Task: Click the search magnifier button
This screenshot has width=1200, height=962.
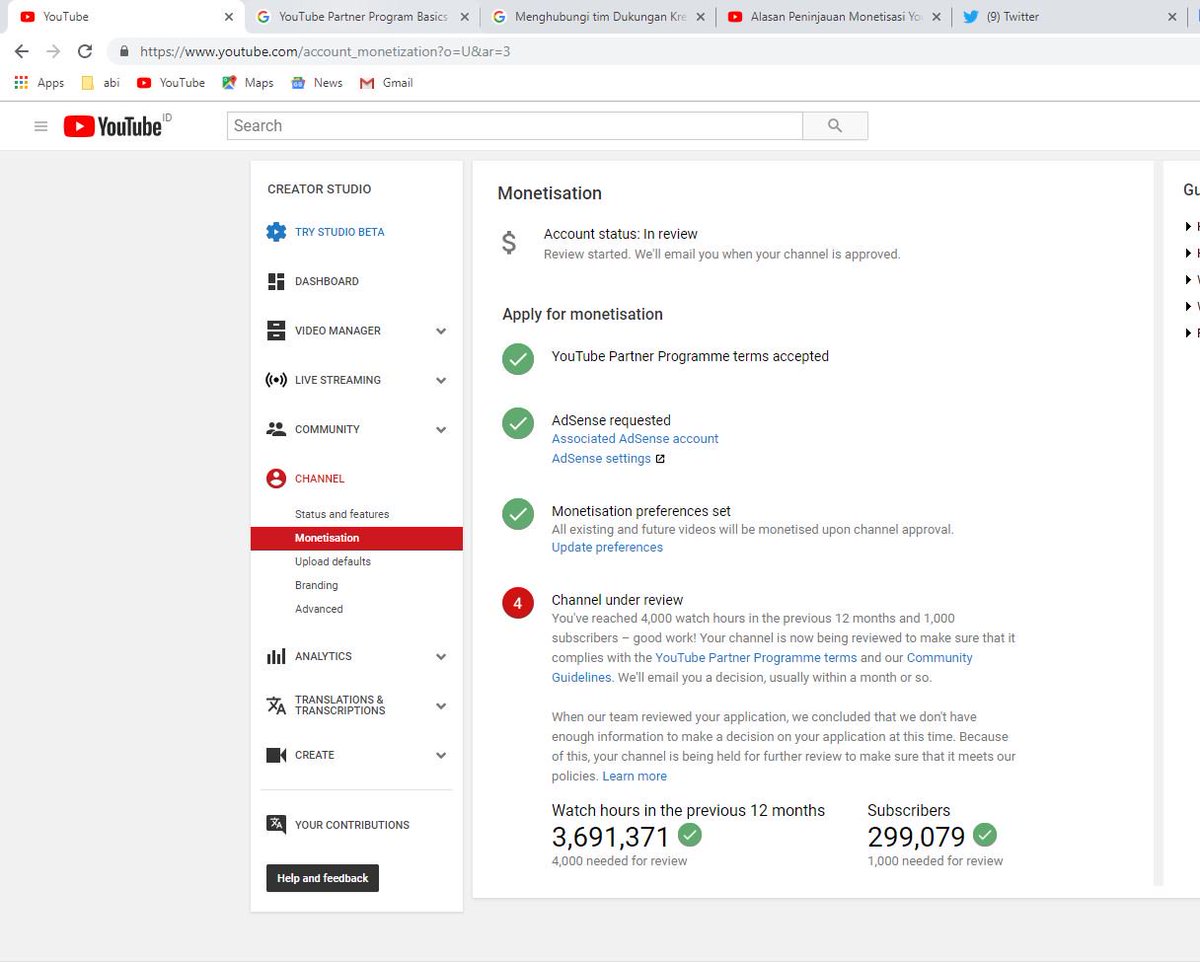Action: pos(835,126)
